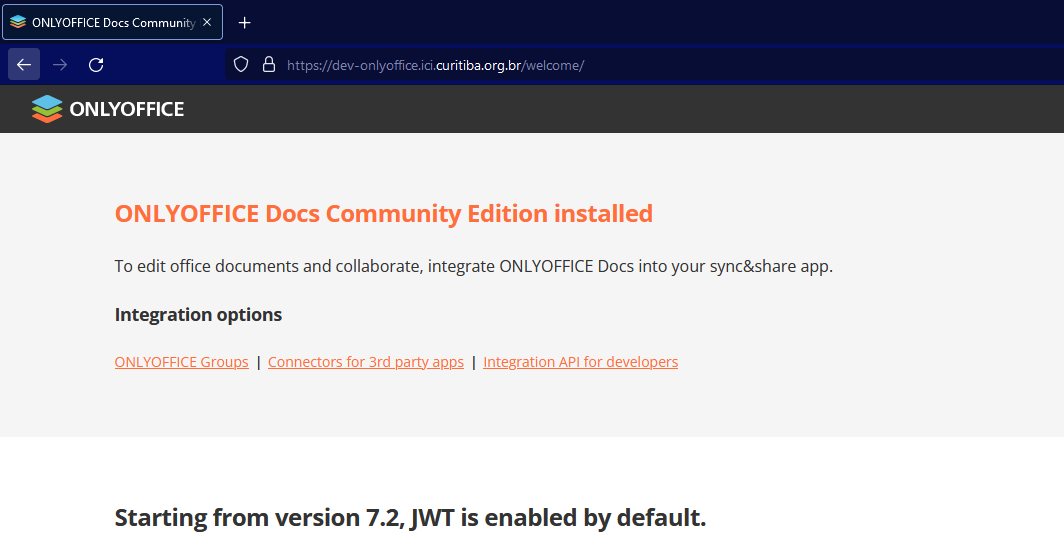
Task: Go back using the browser back arrow
Action: coord(24,64)
